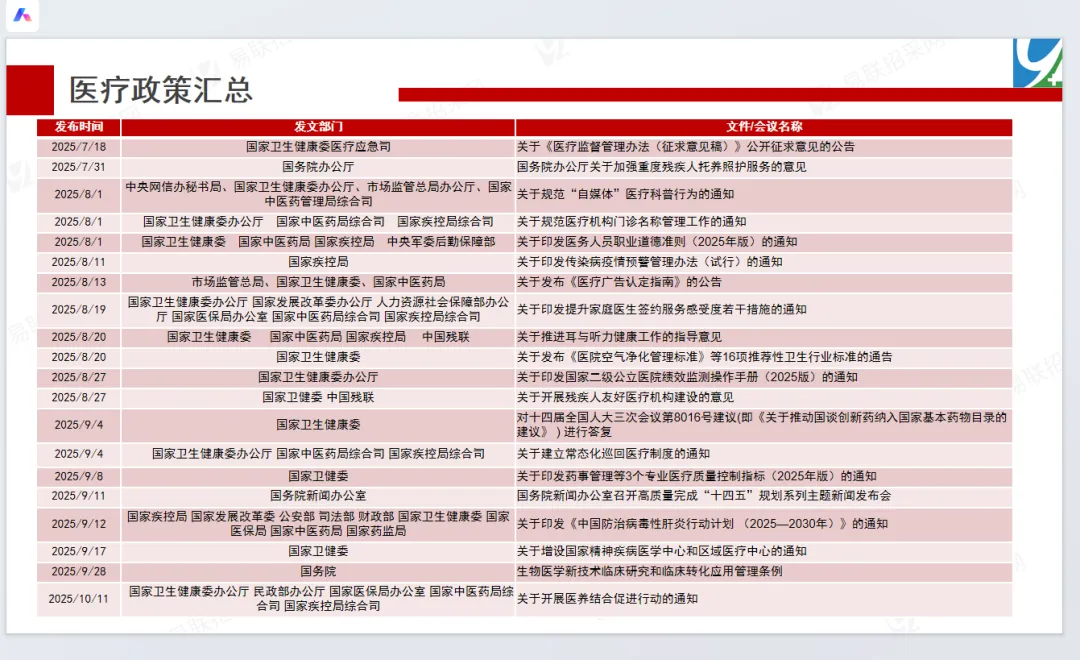Click title about 医院空气净化管理标准
This screenshot has width=1080, height=660.
705,357
